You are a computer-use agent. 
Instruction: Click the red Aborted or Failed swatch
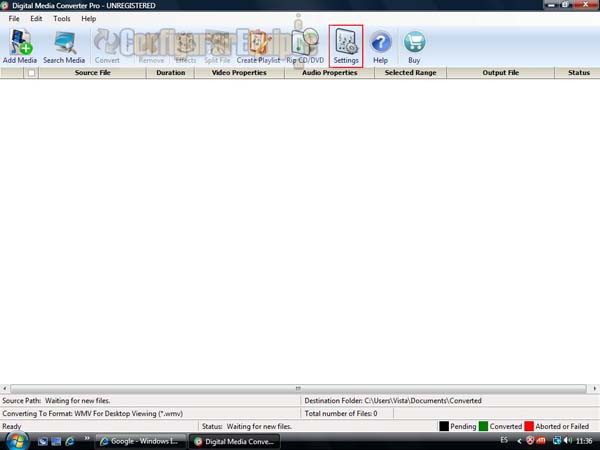pos(529,426)
